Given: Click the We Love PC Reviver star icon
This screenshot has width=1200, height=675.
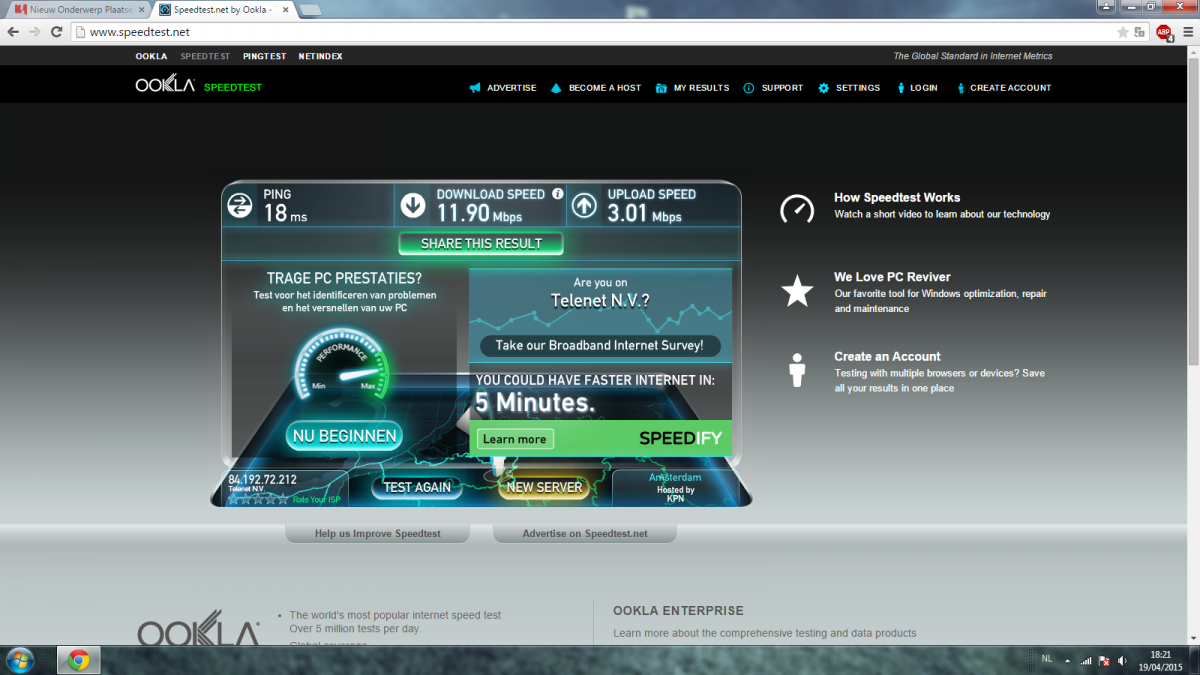Looking at the screenshot, I should 797,291.
